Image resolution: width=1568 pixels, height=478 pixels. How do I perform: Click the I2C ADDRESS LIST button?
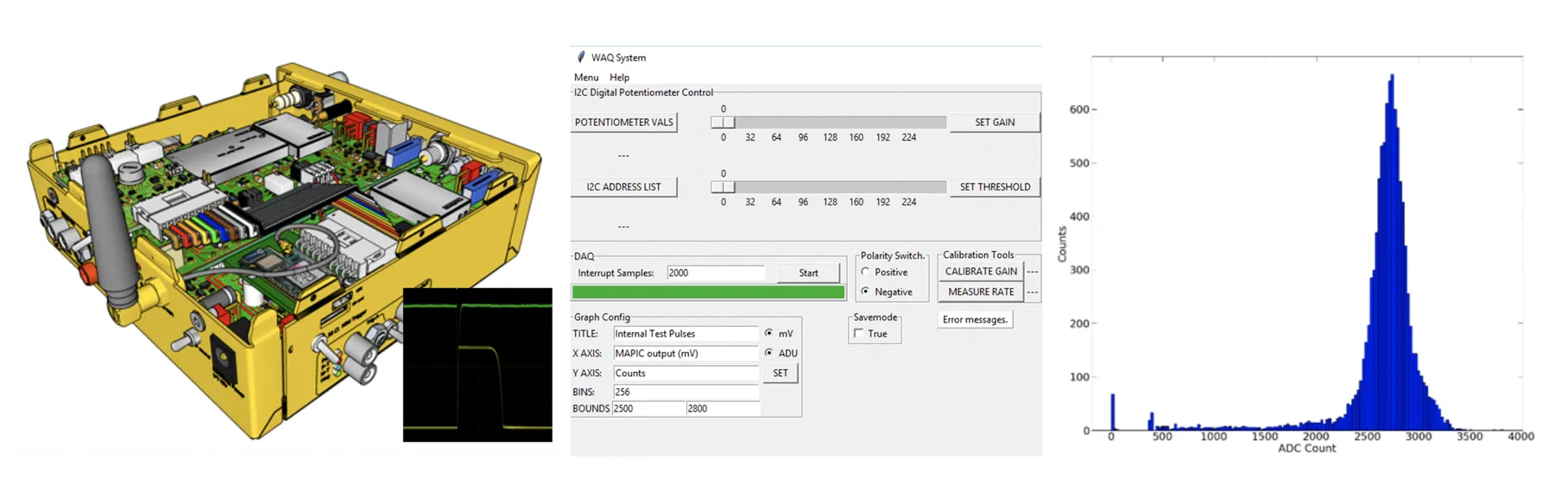coord(623,187)
